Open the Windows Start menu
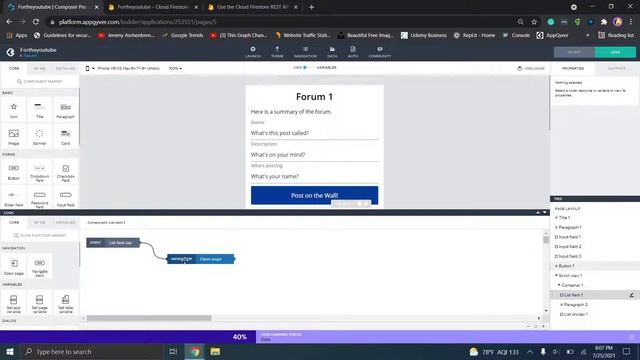The height and width of the screenshot is (360, 640). (x=10, y=351)
